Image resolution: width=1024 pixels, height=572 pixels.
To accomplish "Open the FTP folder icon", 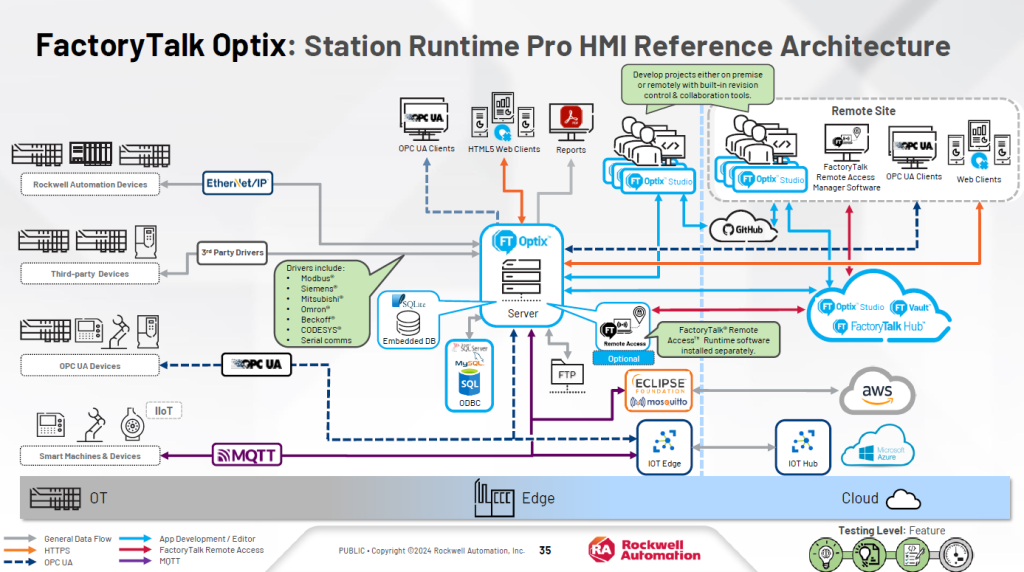I will 566,375.
